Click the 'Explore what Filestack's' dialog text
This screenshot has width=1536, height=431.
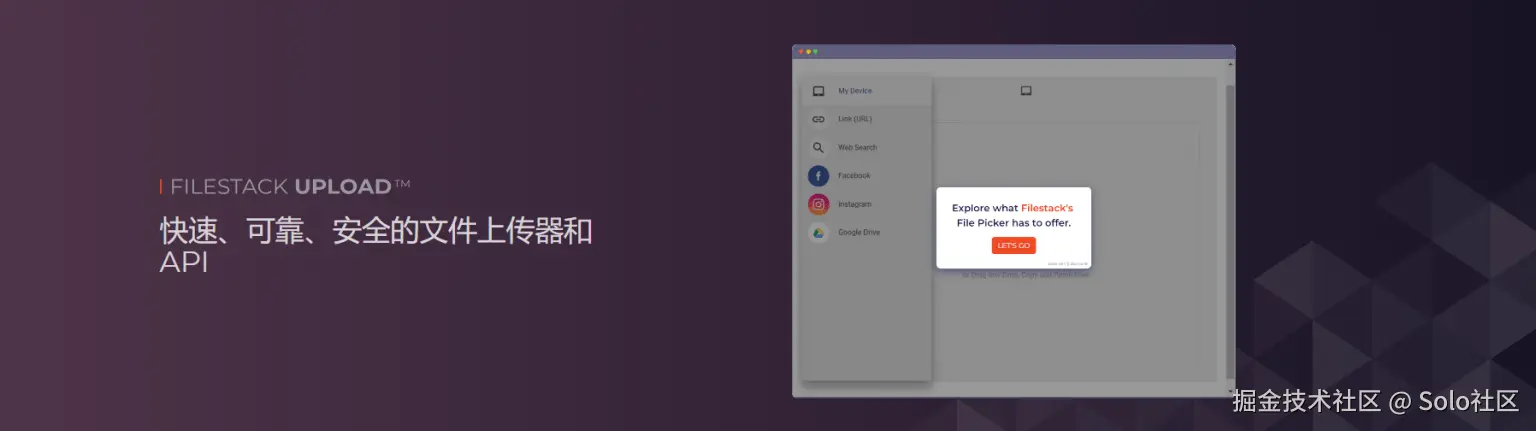[1012, 208]
